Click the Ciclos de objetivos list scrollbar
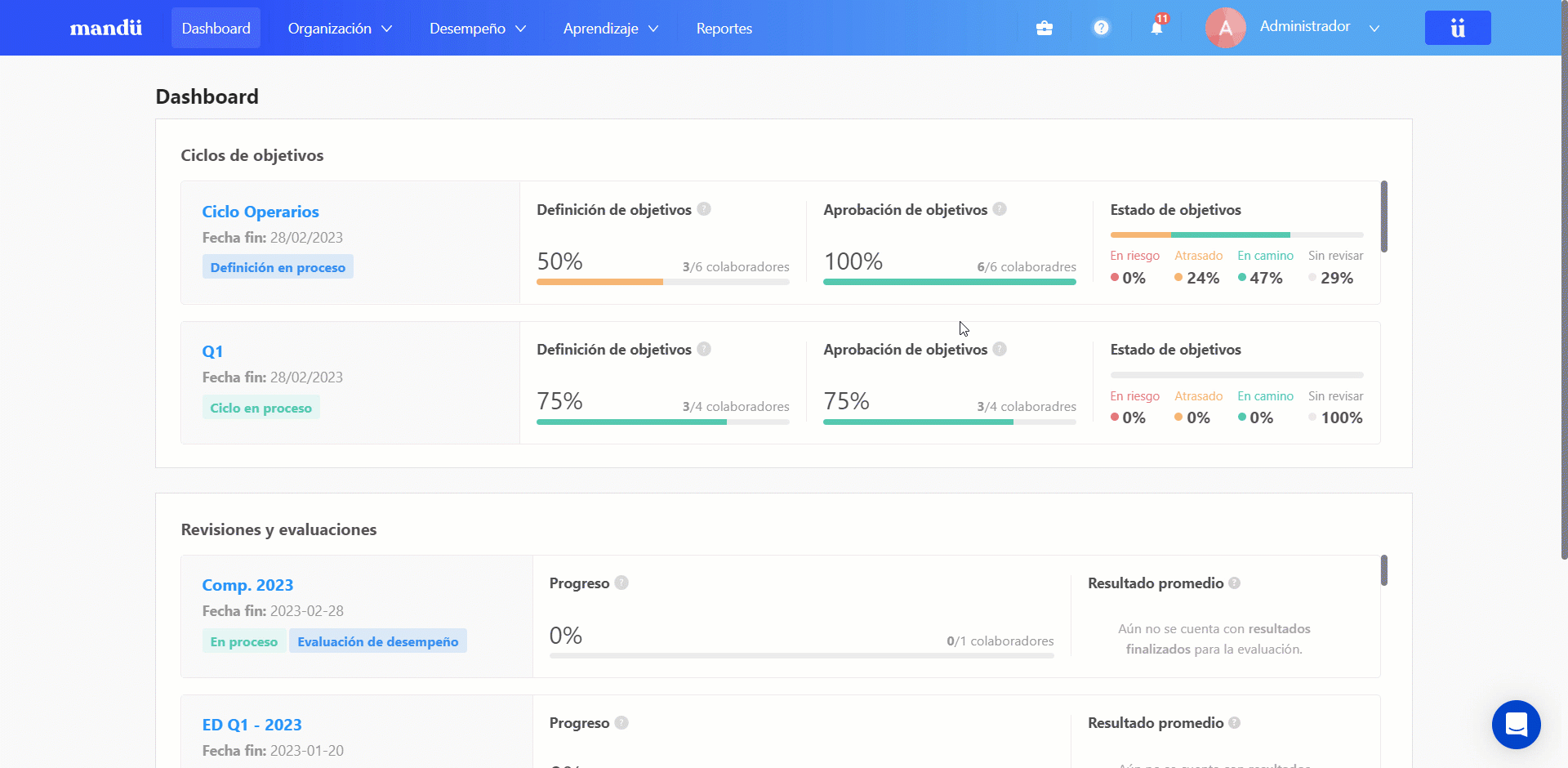 [x=1384, y=217]
